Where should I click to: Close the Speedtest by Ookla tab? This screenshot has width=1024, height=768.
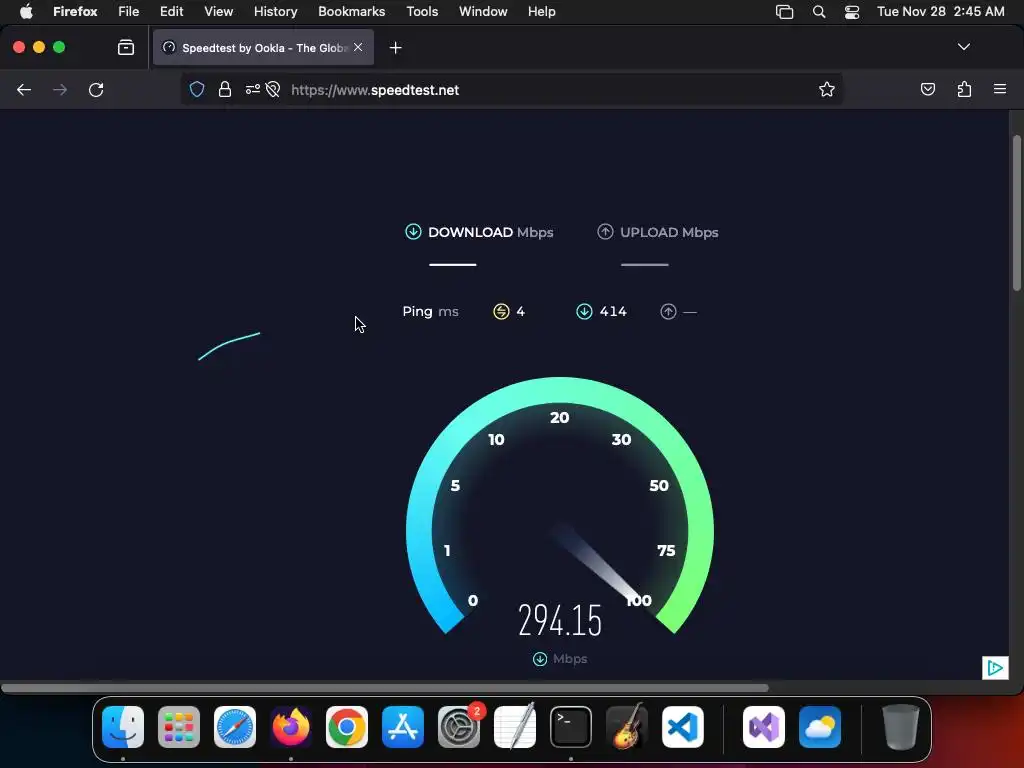point(358,47)
